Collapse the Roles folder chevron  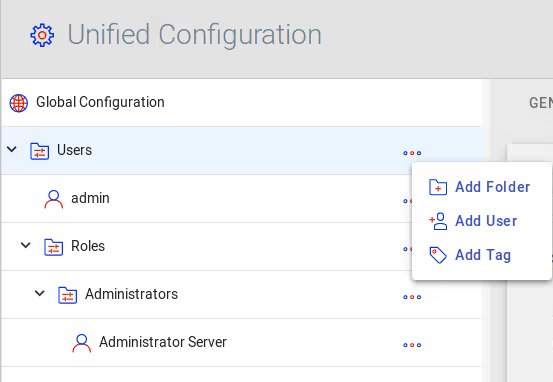26,245
